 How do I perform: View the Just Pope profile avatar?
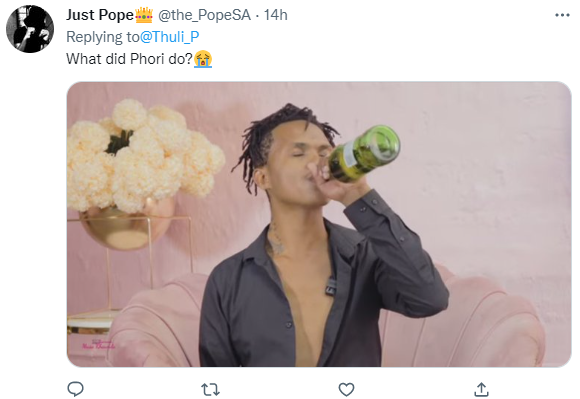click(x=30, y=29)
